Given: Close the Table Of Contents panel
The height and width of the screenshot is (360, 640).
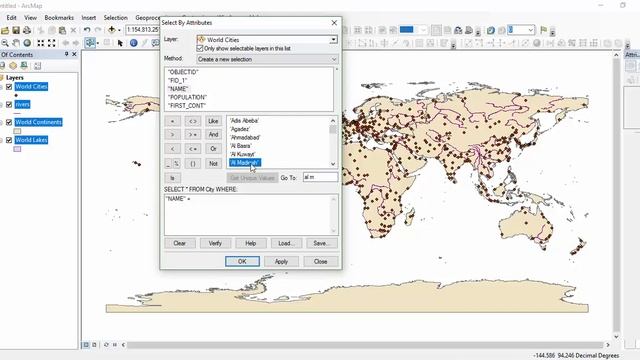Looking at the screenshot, I should coord(74,54).
